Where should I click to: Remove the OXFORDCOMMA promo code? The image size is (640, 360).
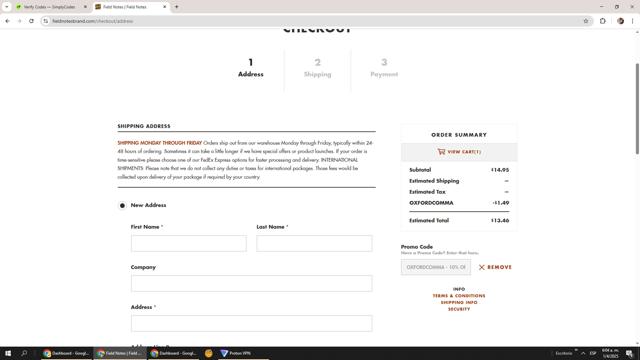(495, 267)
